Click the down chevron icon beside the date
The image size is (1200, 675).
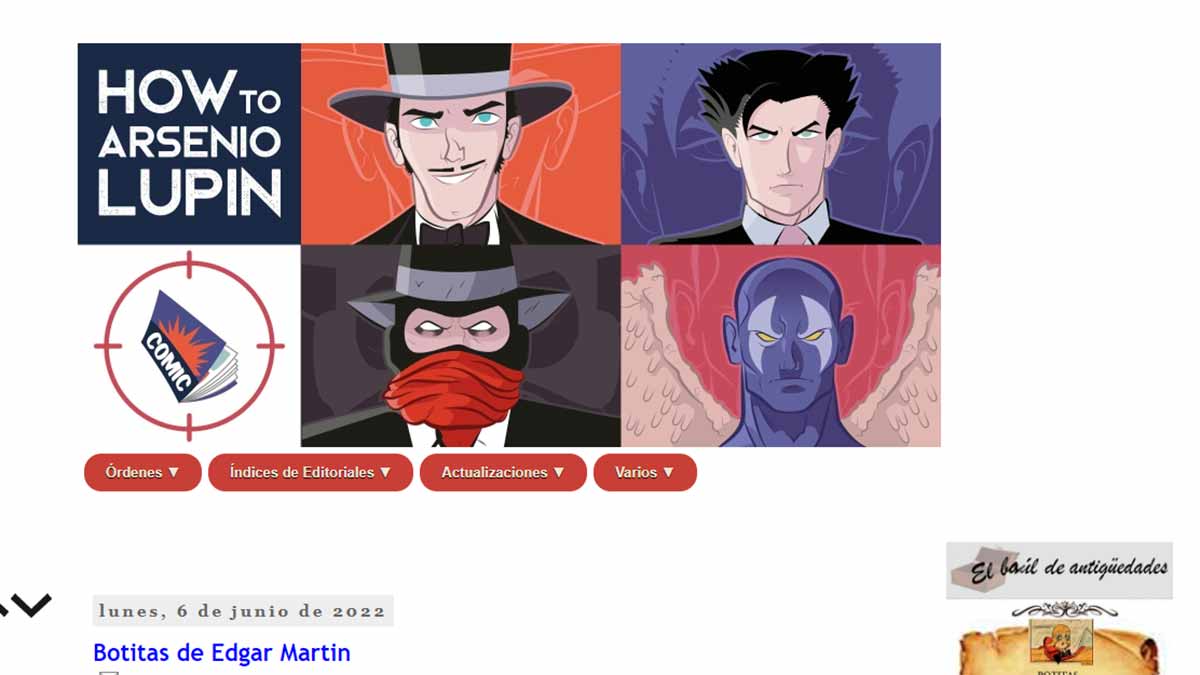31,605
